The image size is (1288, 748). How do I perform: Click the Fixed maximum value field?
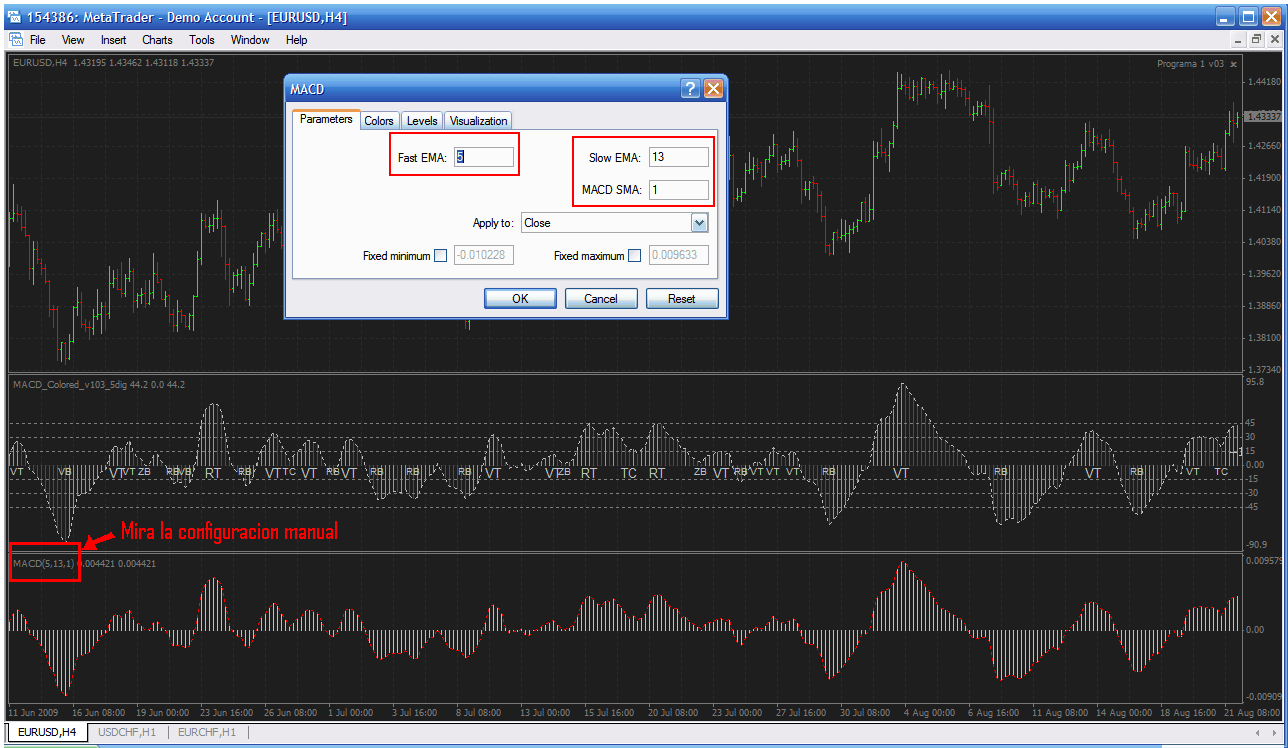(x=679, y=255)
